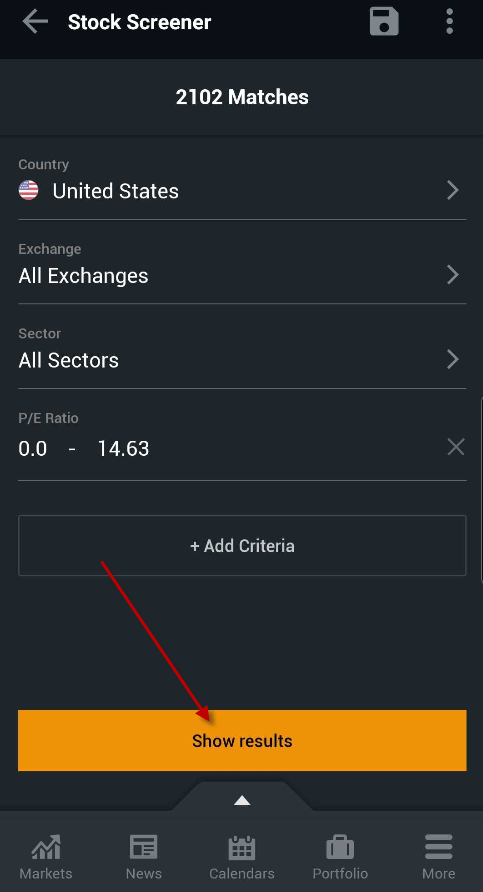Open the three-dot overflow menu
Viewport: 483px width, 892px height.
tap(449, 22)
